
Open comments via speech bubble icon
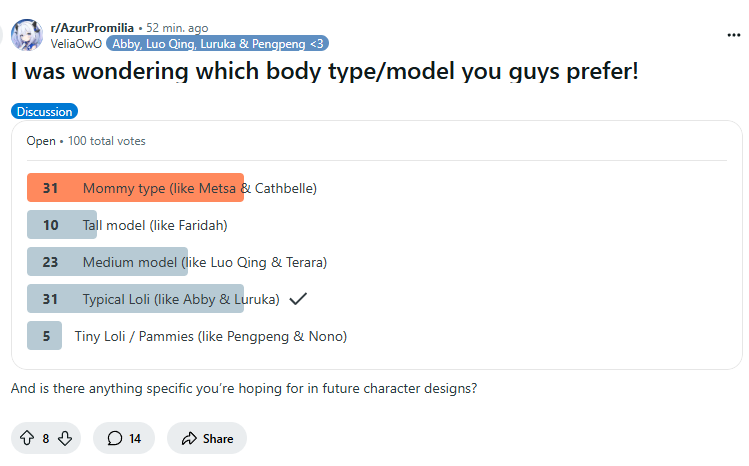[115, 438]
